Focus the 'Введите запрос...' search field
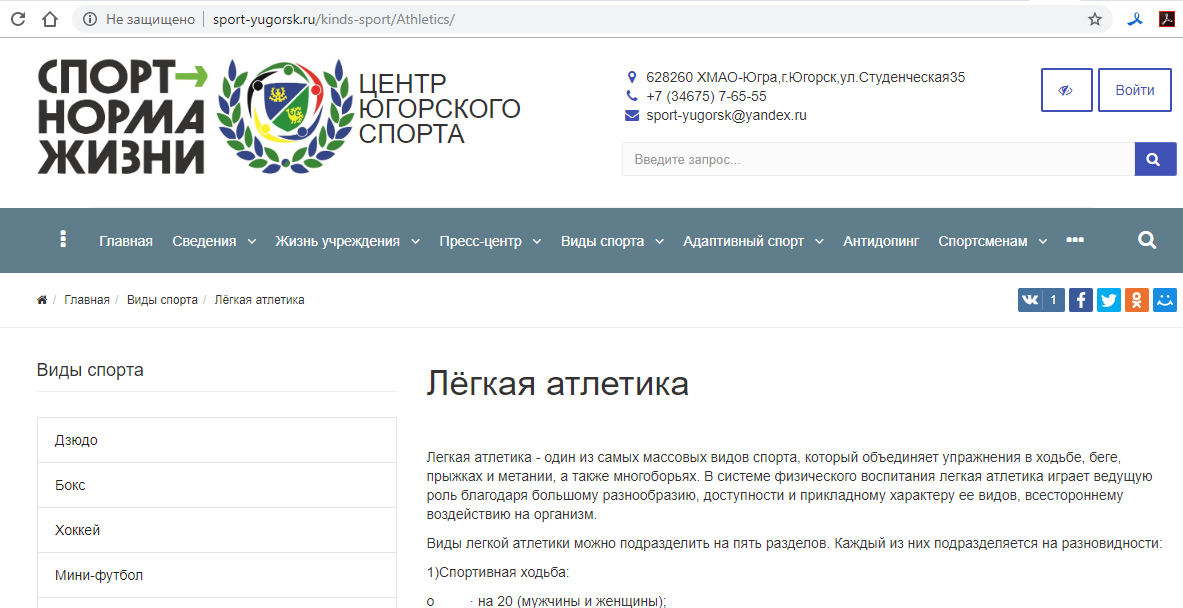This screenshot has height=608, width=1183. click(x=878, y=159)
